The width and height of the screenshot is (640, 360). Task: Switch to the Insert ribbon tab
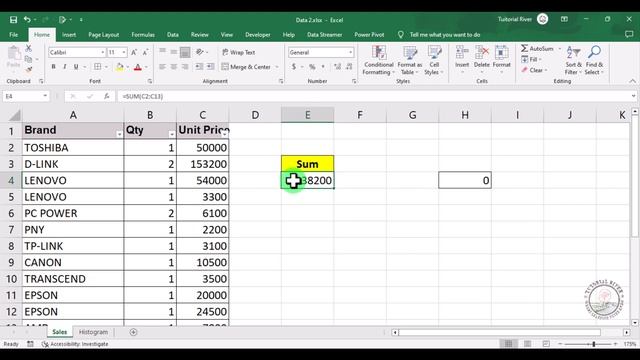(69, 35)
